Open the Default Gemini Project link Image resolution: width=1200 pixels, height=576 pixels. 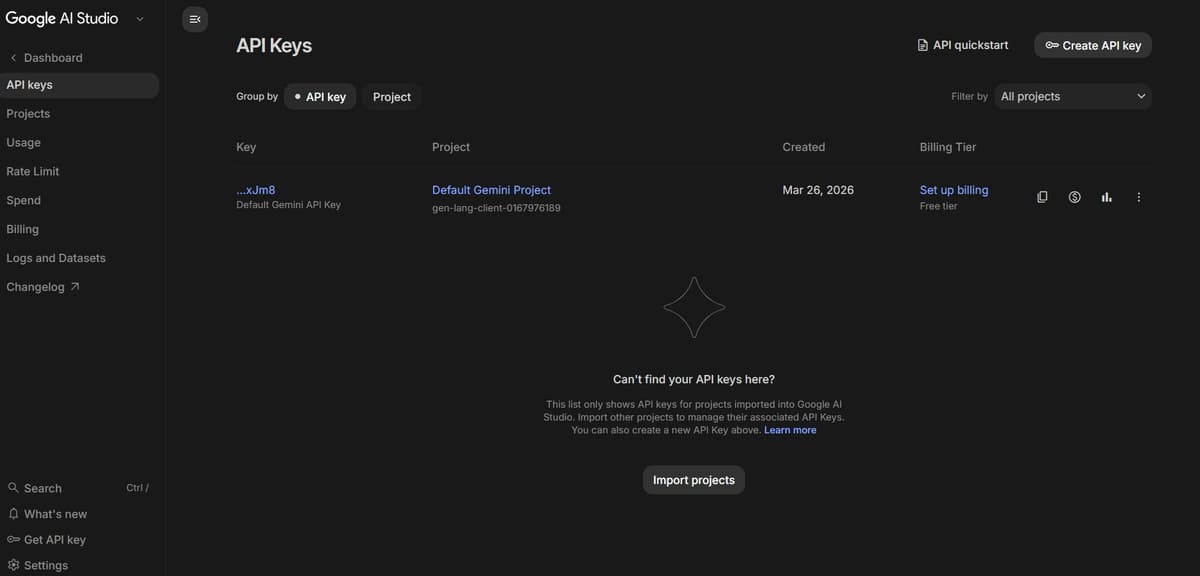click(x=491, y=190)
